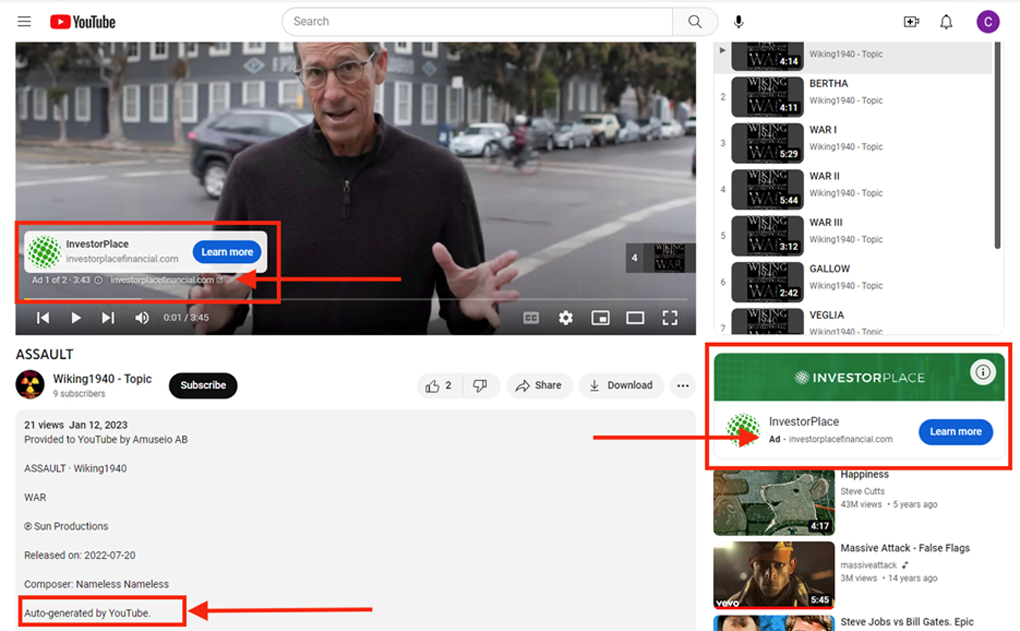Open video player settings gear
This screenshot has height=631, width=1020.
(566, 318)
